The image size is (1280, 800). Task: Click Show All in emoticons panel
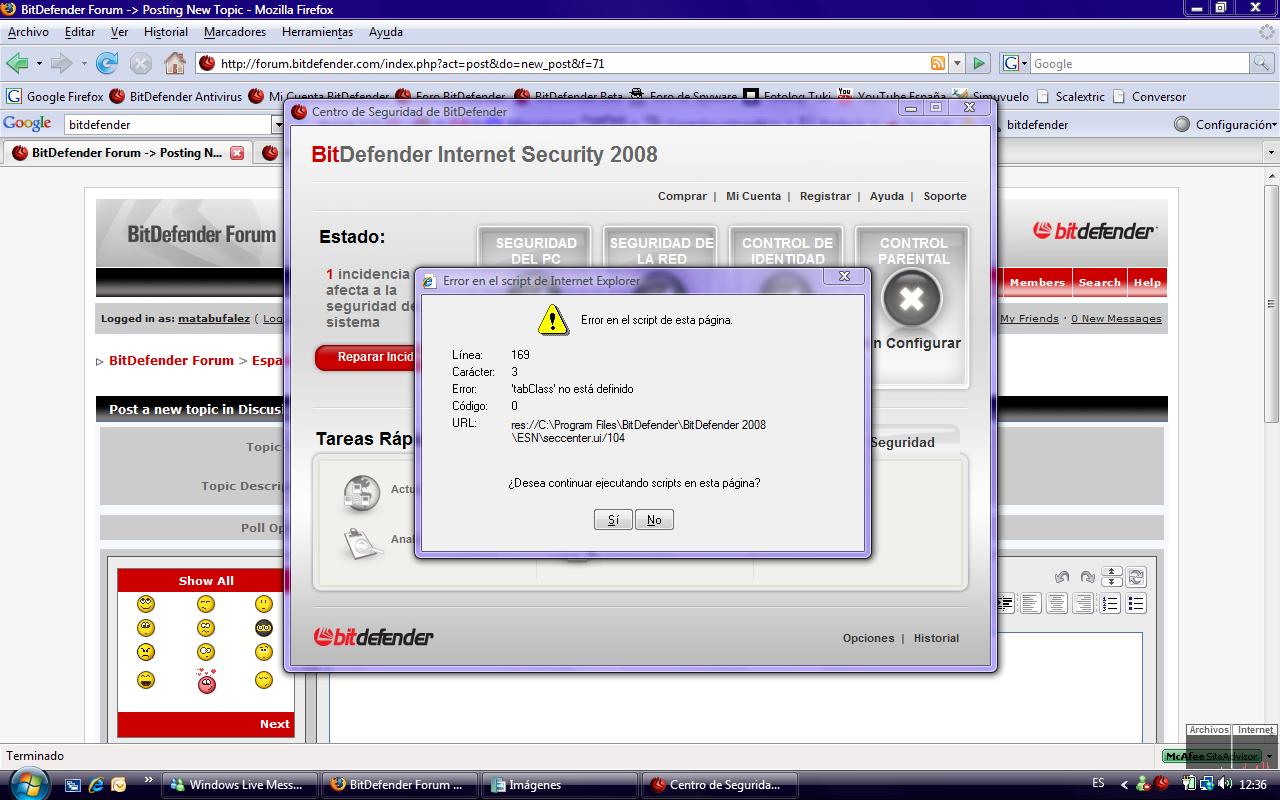pos(206,581)
